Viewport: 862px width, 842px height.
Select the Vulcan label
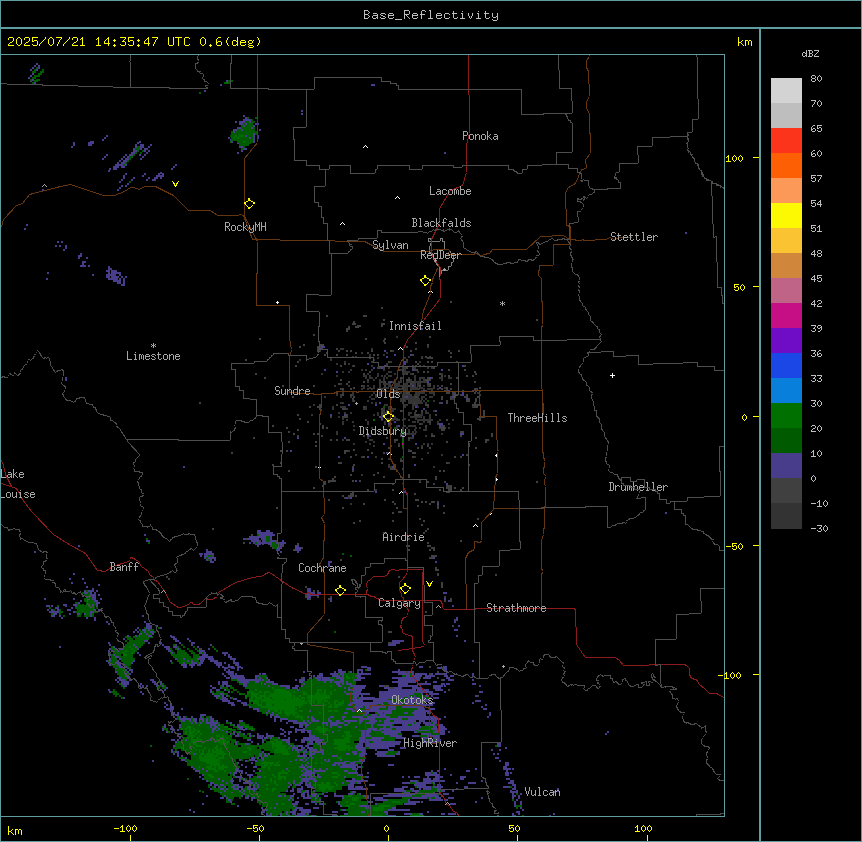(542, 792)
